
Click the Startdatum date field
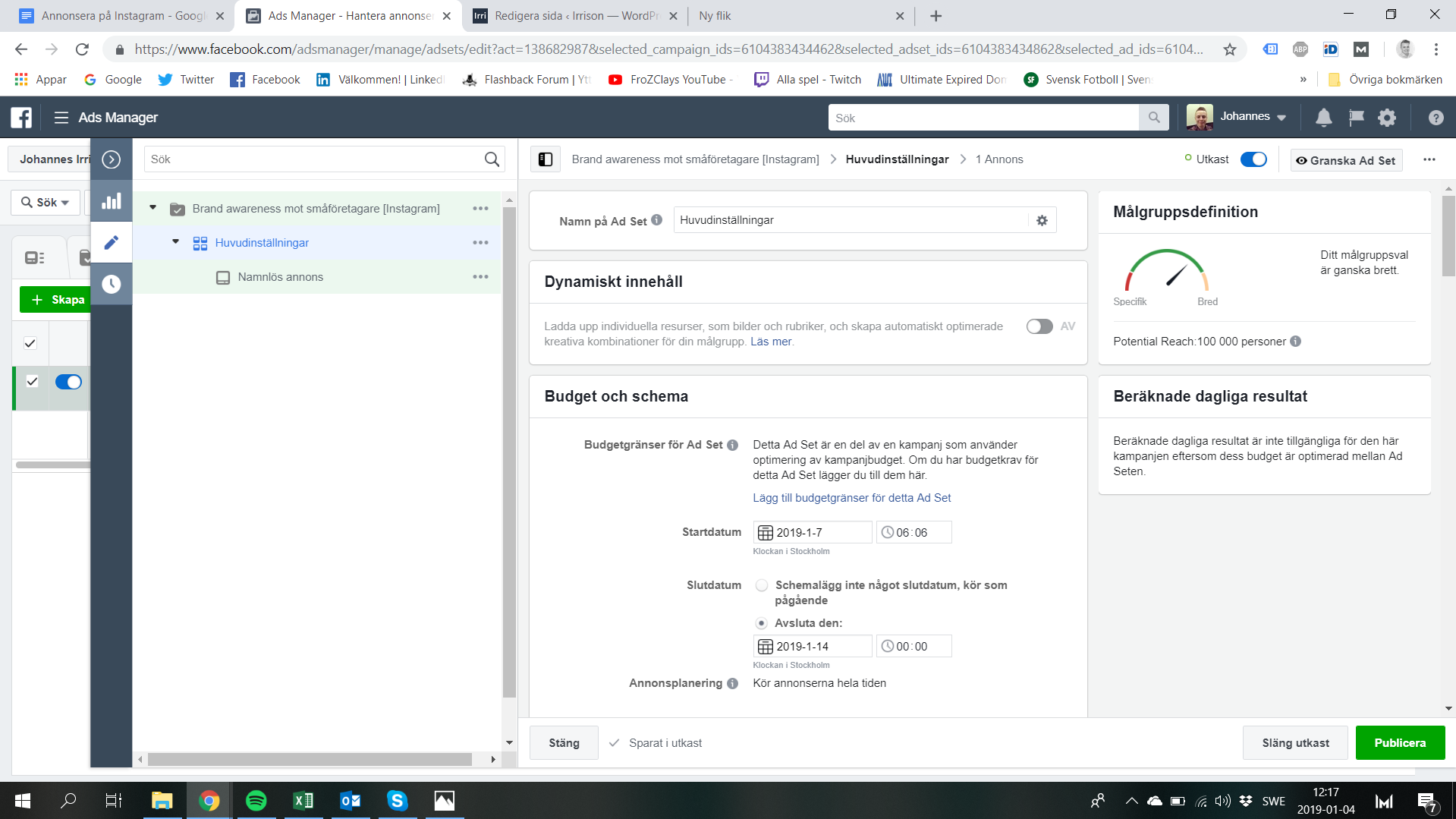pyautogui.click(x=812, y=533)
